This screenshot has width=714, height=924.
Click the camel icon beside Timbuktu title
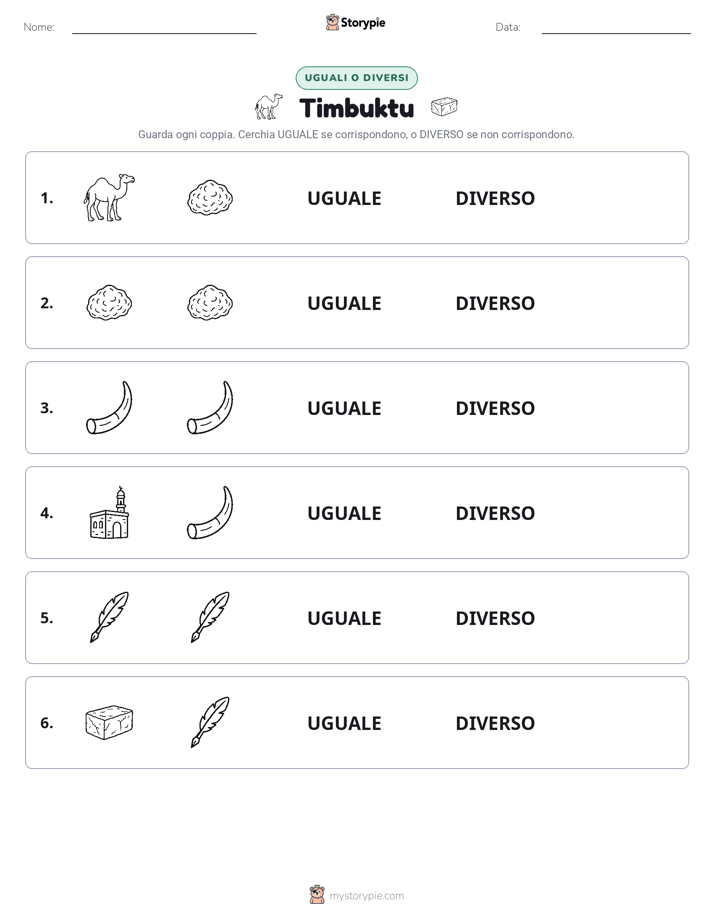click(x=269, y=106)
